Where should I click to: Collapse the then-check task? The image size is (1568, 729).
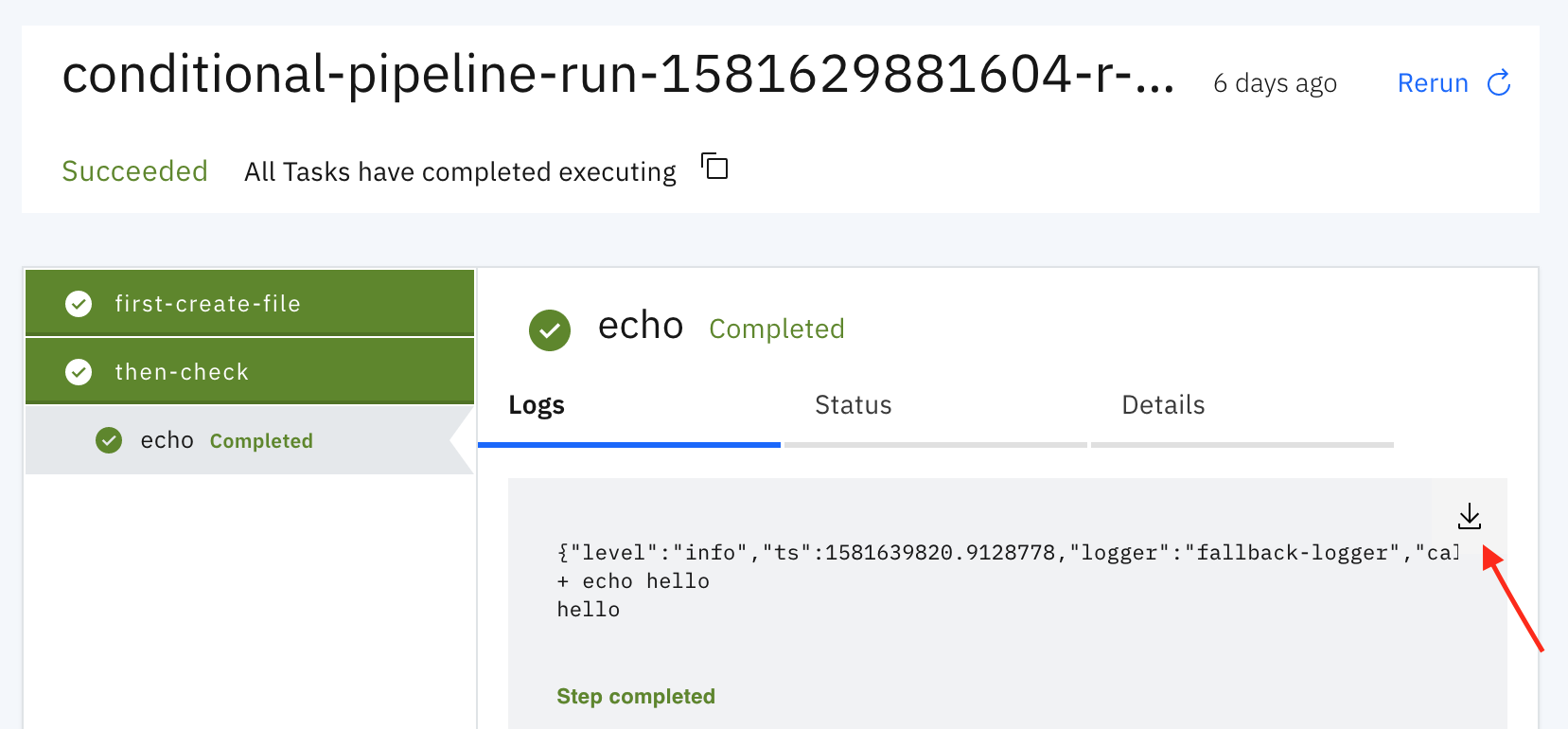click(x=250, y=371)
